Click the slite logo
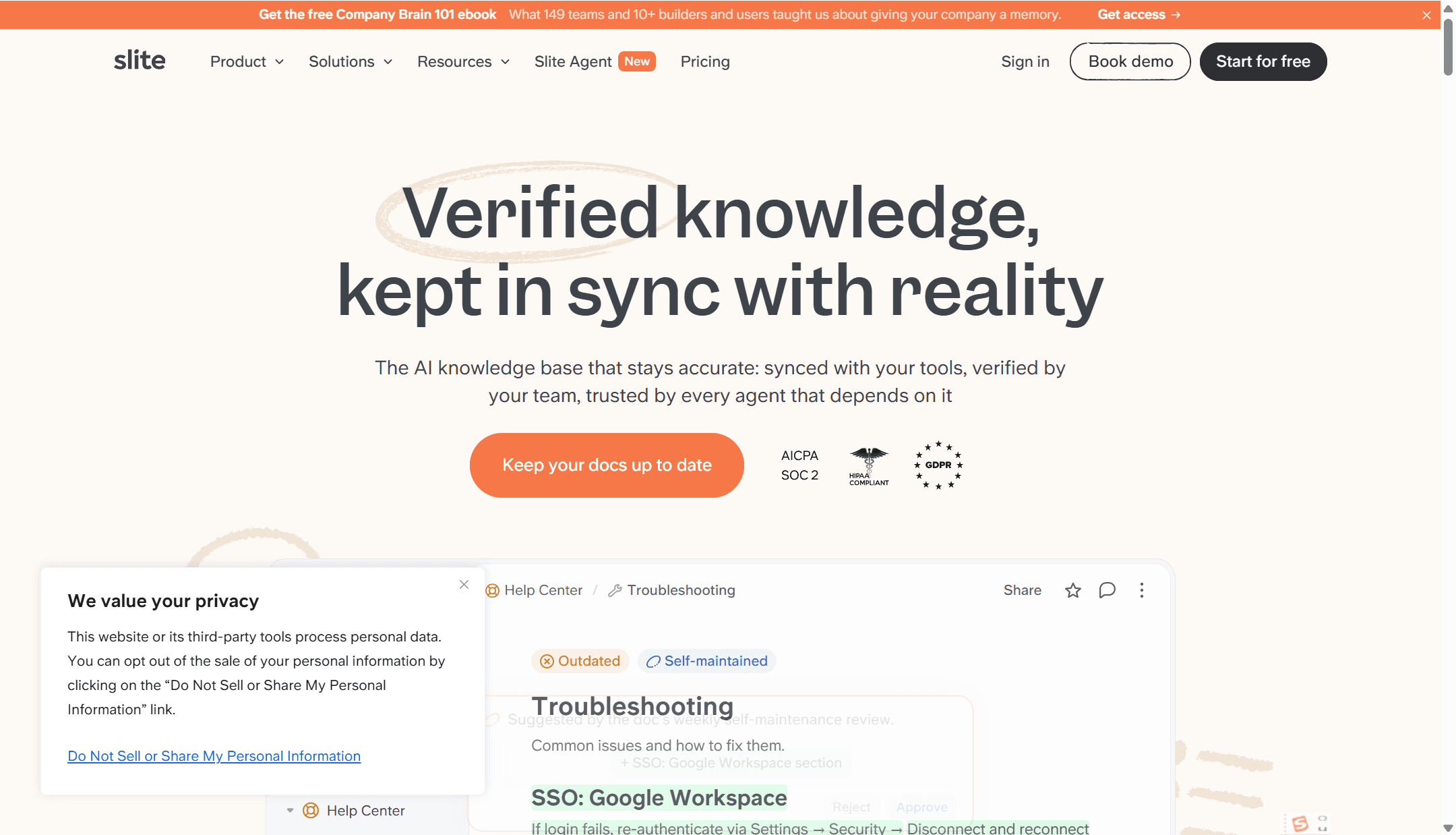The image size is (1456, 835). tap(140, 61)
